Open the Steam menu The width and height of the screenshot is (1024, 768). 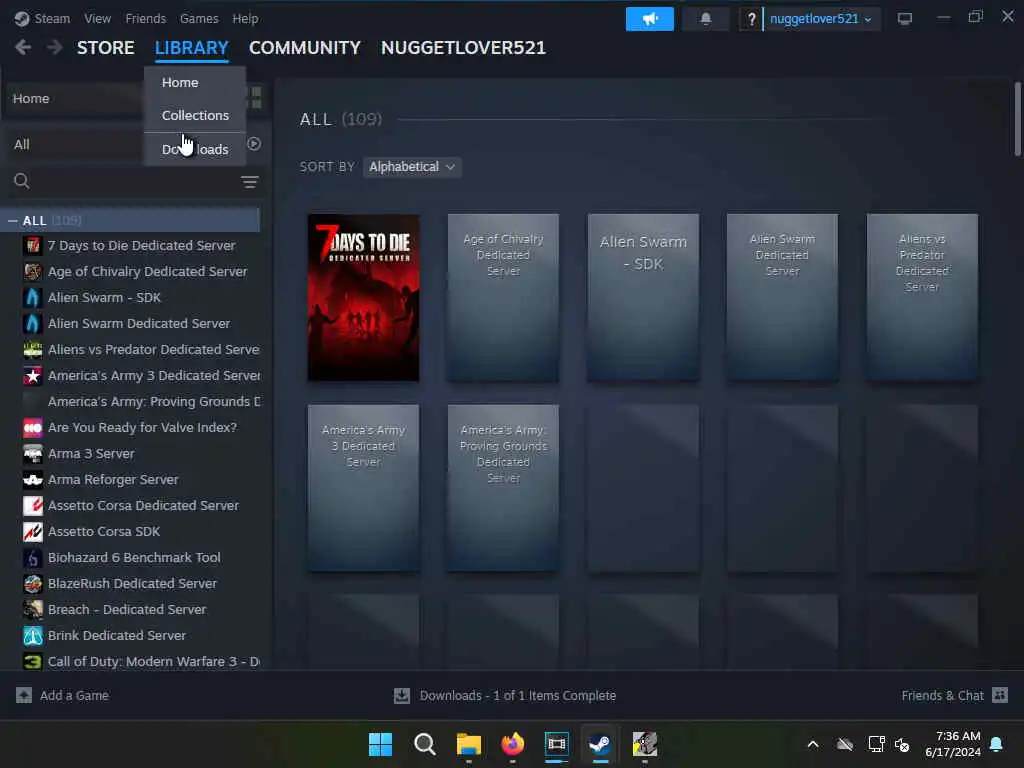click(x=52, y=19)
